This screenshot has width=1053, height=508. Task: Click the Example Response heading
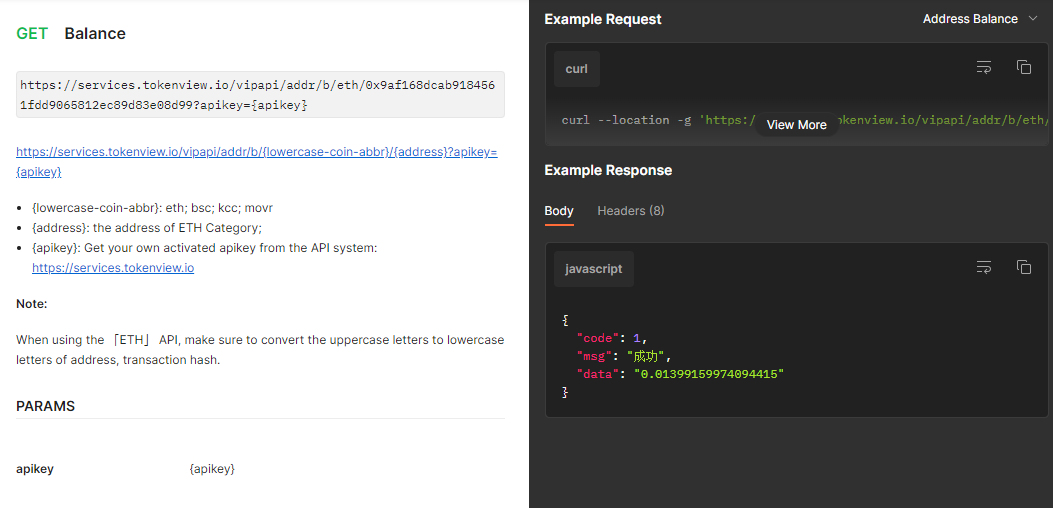click(x=608, y=170)
